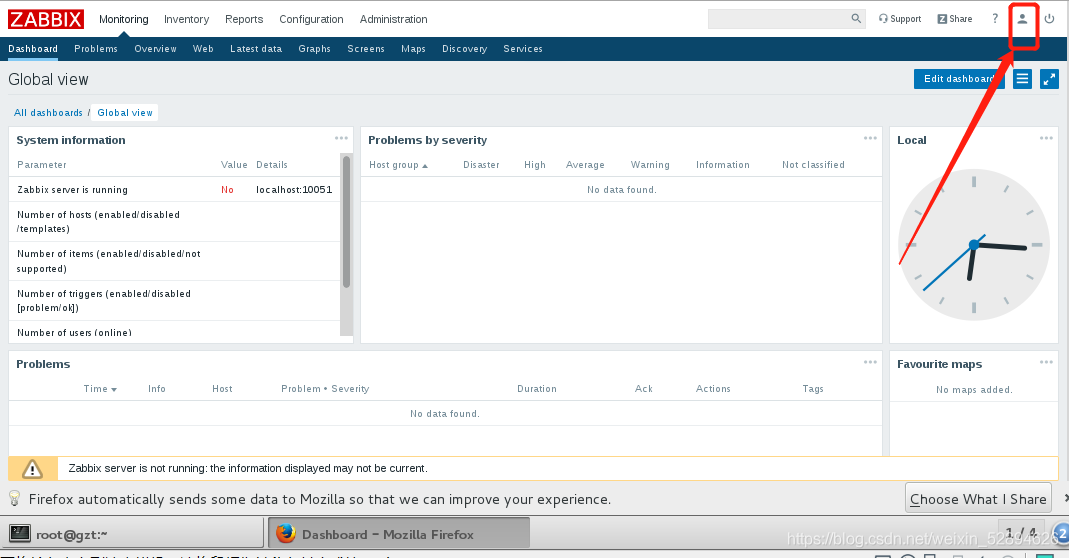Screen dimensions: 1069x558
Task: Open the Inventory menu
Action: point(186,19)
